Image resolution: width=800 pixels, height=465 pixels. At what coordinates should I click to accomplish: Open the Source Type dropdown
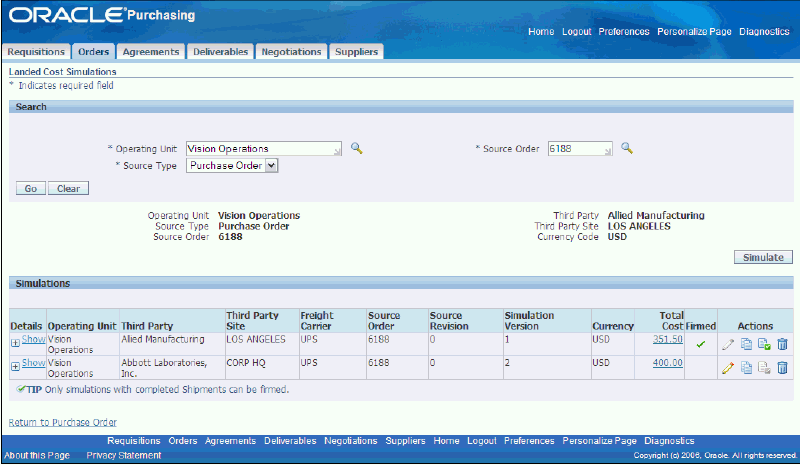(232, 165)
